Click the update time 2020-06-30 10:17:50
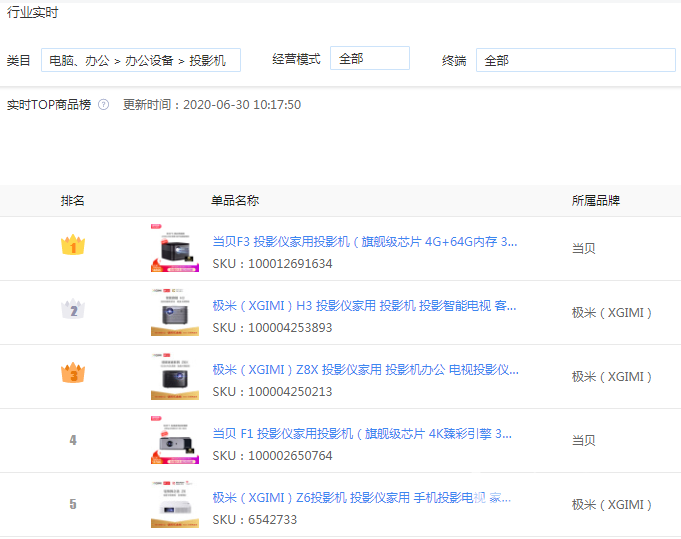681x539 pixels. click(x=242, y=105)
